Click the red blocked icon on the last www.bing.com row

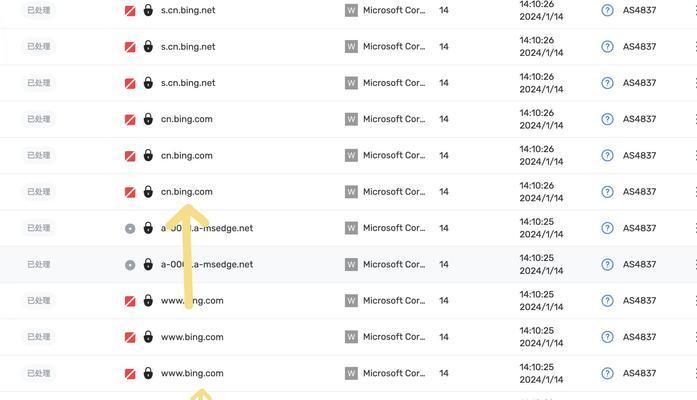click(x=130, y=374)
